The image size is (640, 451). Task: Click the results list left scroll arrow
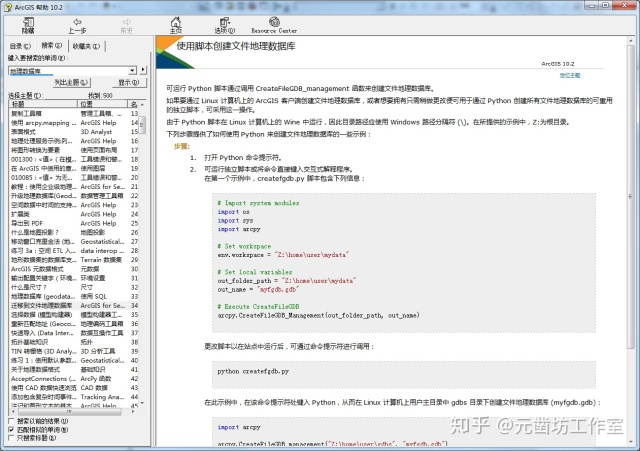click(12, 412)
